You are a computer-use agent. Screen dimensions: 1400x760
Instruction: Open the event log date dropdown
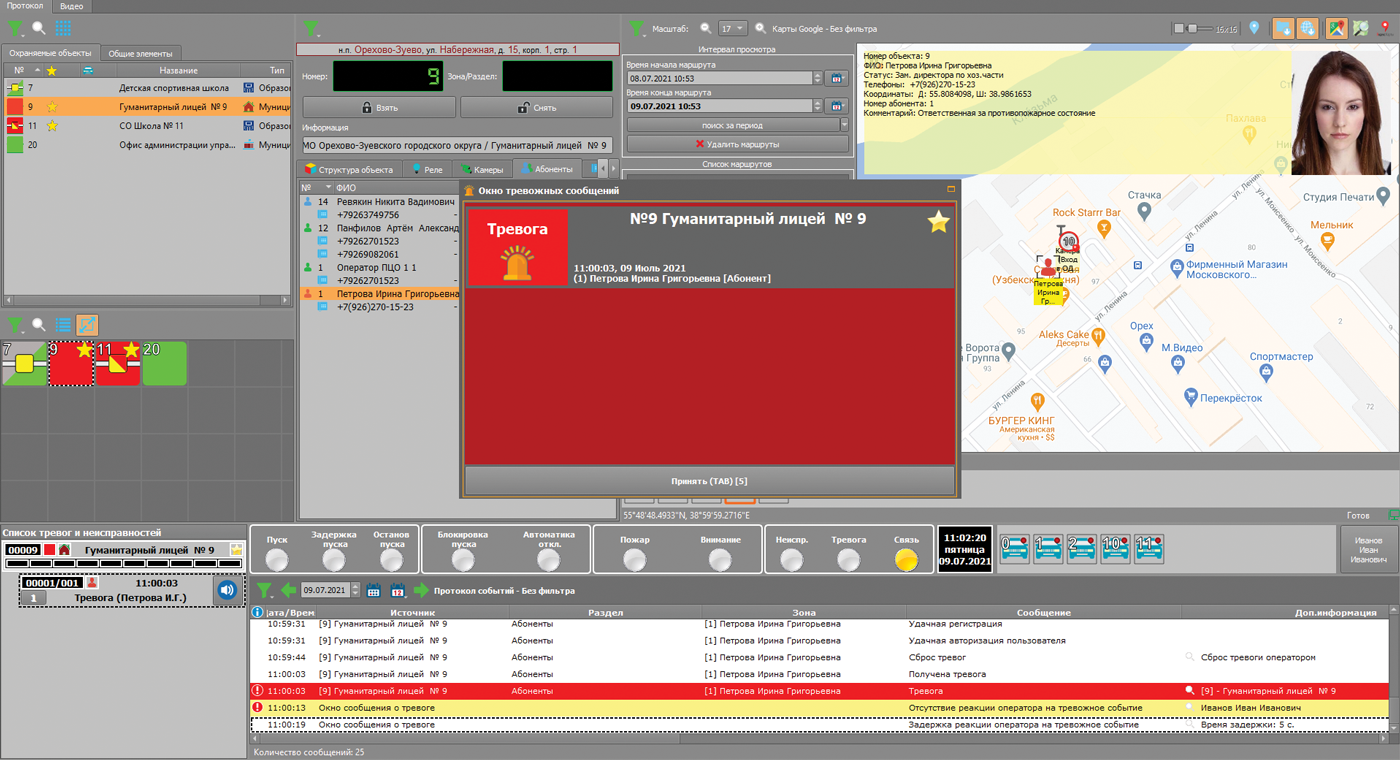pyautogui.click(x=354, y=590)
